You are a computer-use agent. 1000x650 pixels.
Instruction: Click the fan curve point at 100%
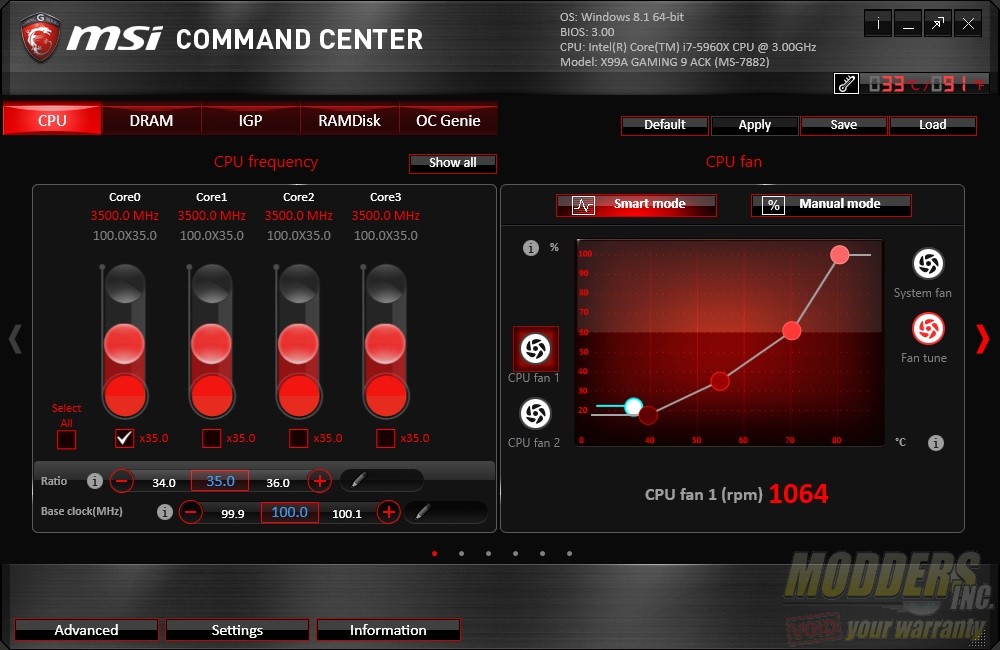pyautogui.click(x=840, y=255)
